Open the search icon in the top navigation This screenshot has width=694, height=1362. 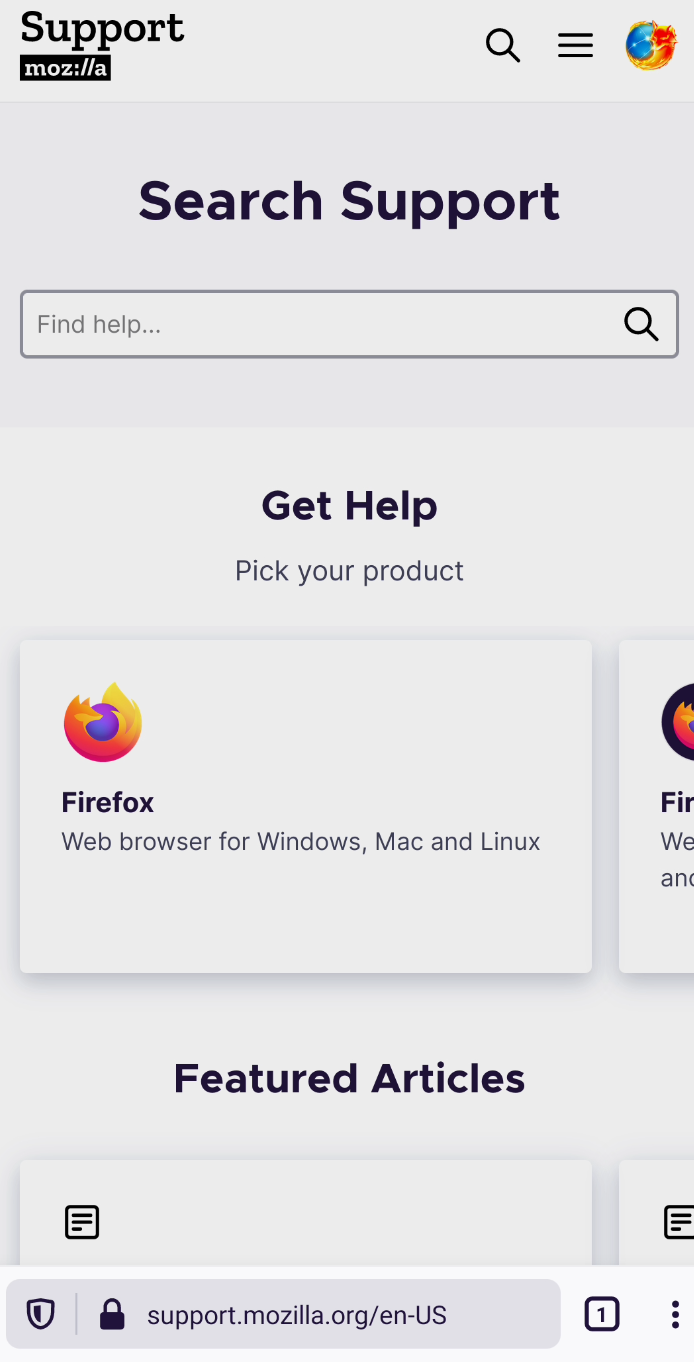click(x=503, y=45)
